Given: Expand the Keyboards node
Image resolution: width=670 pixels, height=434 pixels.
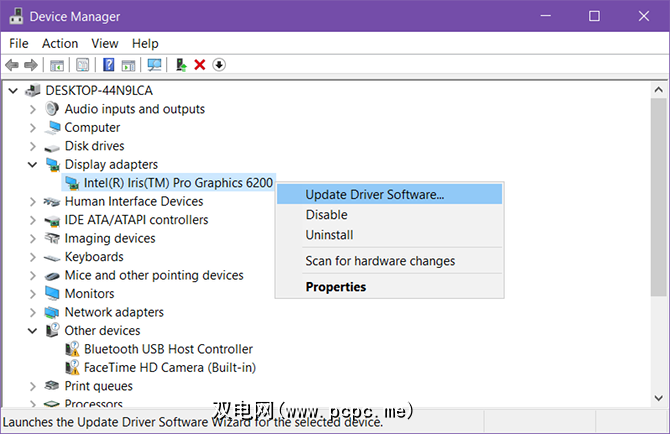Looking at the screenshot, I should click(32, 257).
